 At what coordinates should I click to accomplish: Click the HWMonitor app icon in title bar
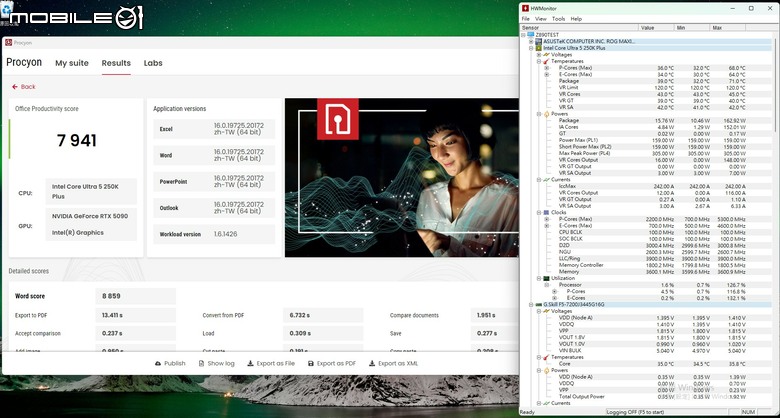tap(525, 8)
